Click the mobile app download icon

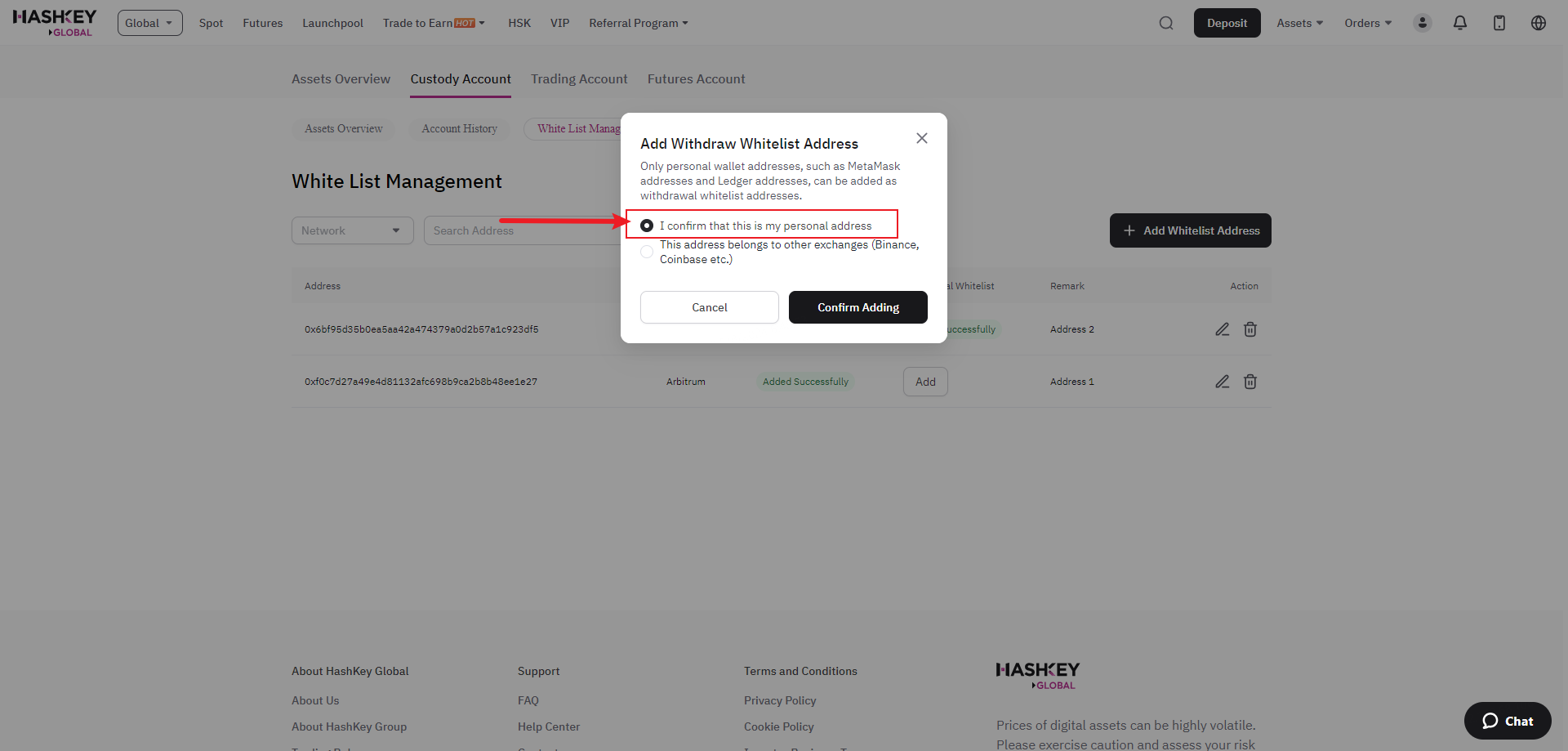[x=1499, y=23]
